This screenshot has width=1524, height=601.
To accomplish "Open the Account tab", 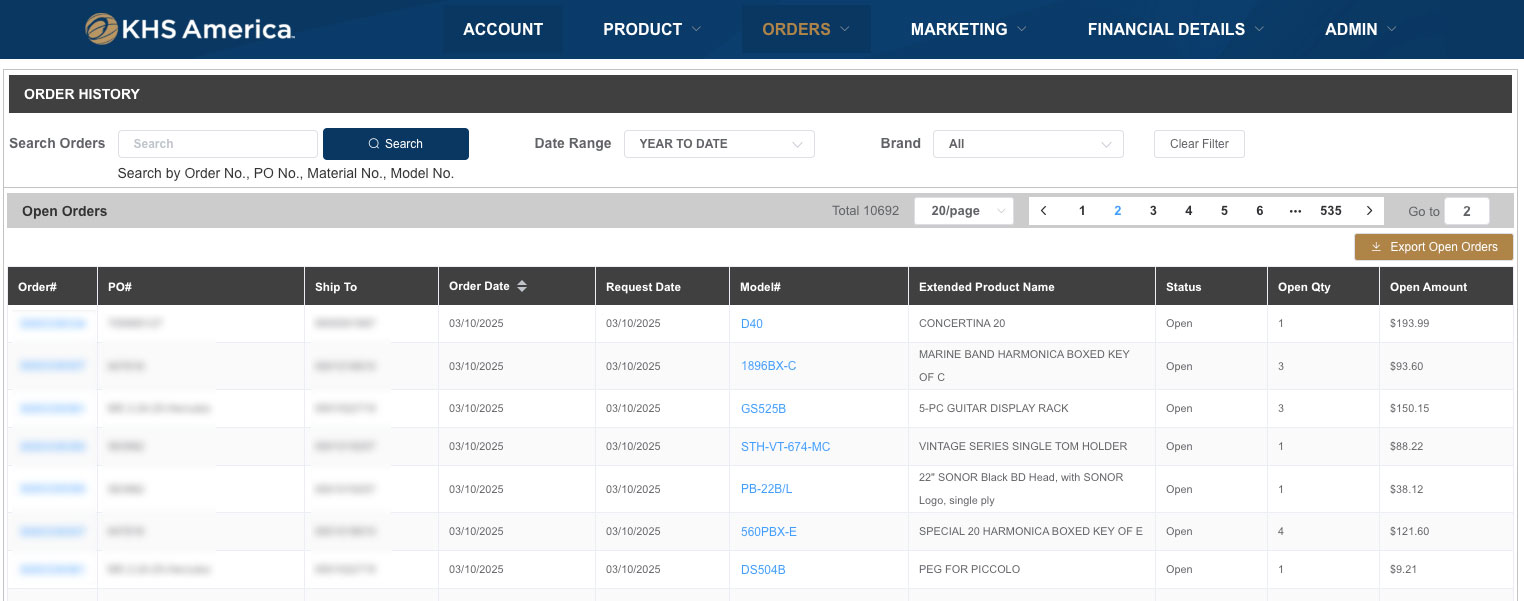I will pos(503,29).
